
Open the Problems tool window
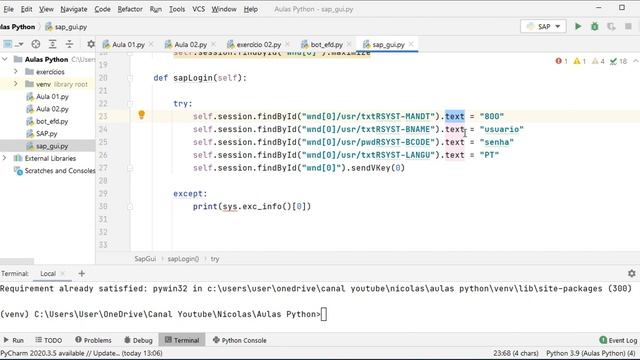(x=93, y=340)
